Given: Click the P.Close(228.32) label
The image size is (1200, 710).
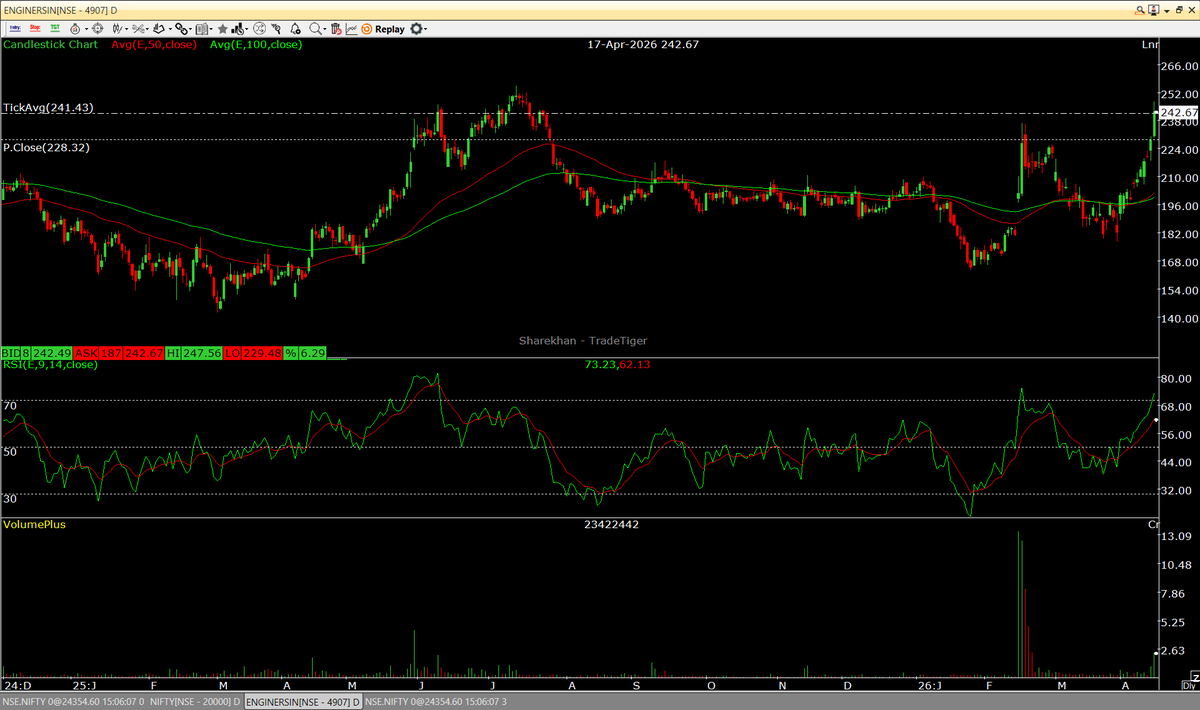Looking at the screenshot, I should tap(46, 147).
